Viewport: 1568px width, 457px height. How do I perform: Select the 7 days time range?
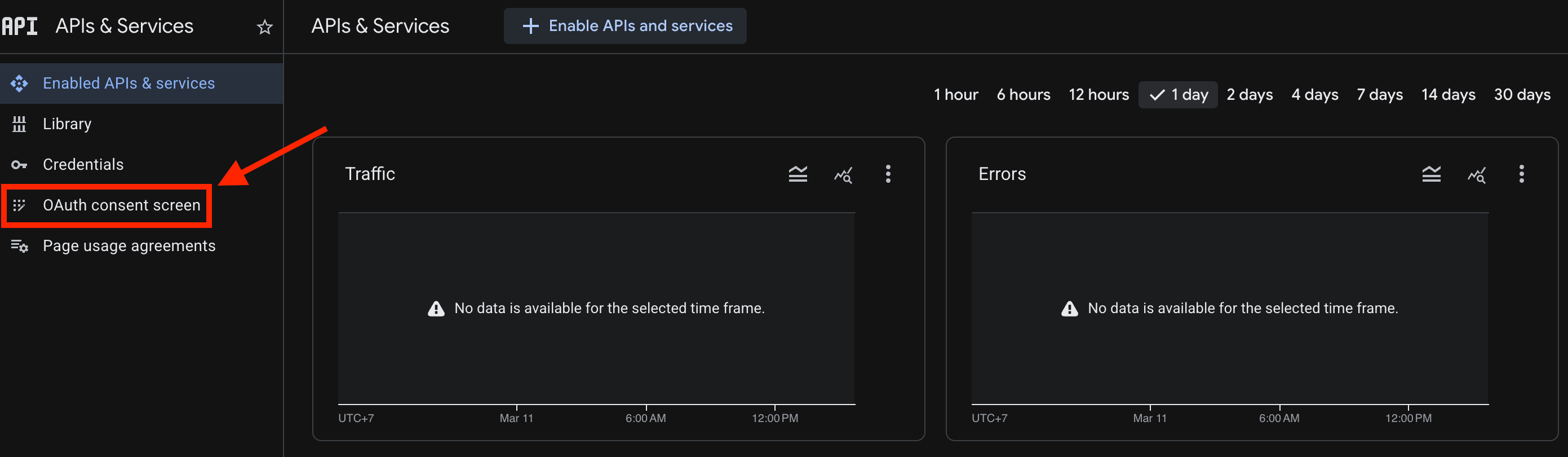[x=1379, y=95]
